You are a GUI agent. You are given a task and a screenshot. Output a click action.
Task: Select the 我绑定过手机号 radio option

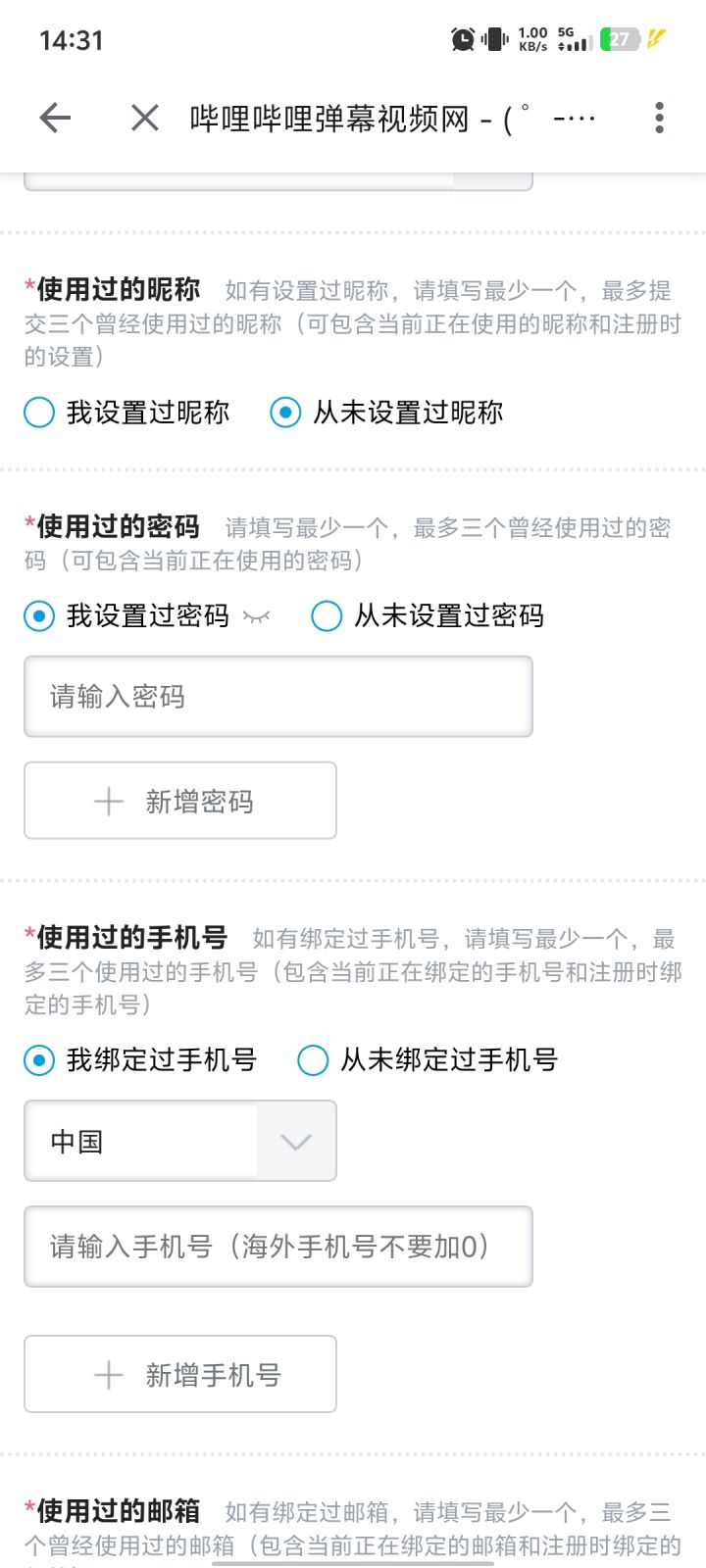click(x=39, y=1060)
